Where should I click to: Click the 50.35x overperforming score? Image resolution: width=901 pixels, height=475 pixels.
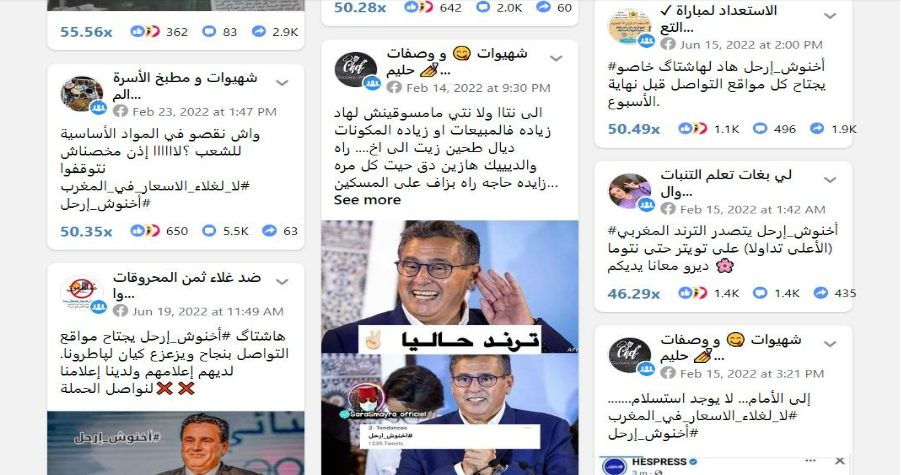tap(86, 231)
